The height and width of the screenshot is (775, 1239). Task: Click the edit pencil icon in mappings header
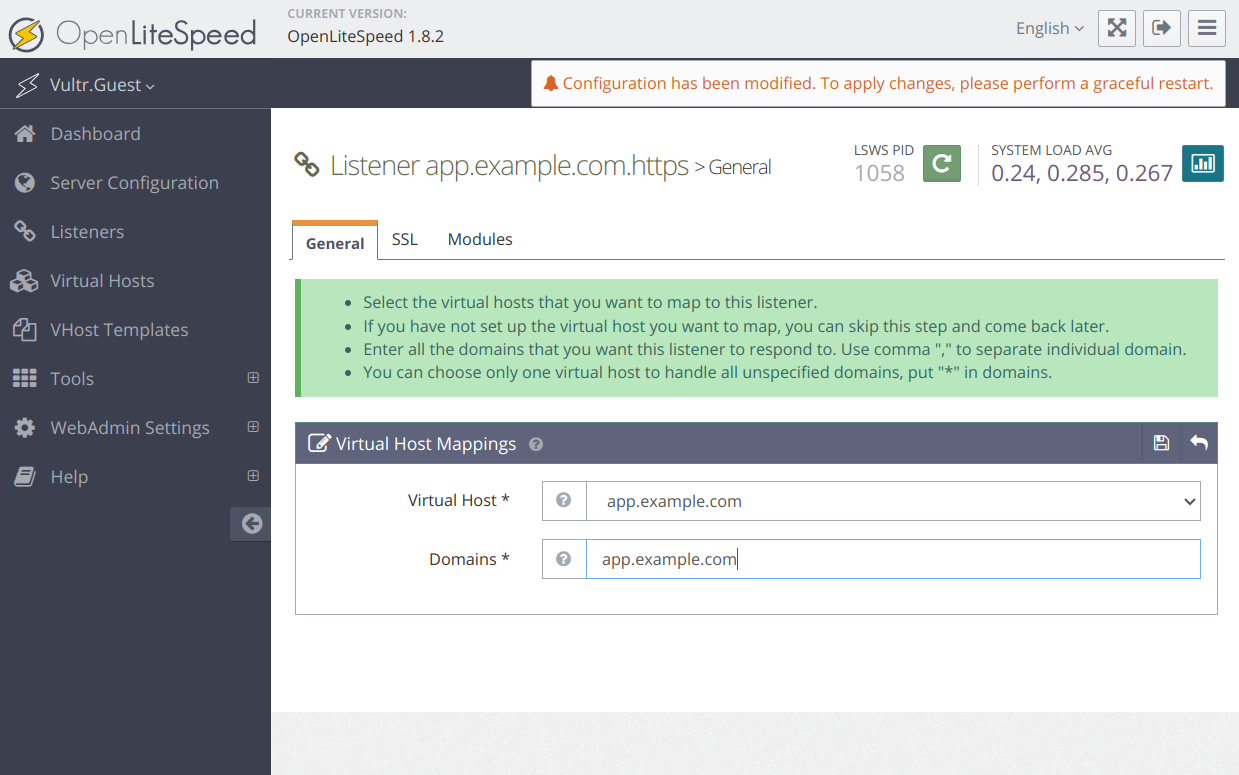pyautogui.click(x=319, y=443)
